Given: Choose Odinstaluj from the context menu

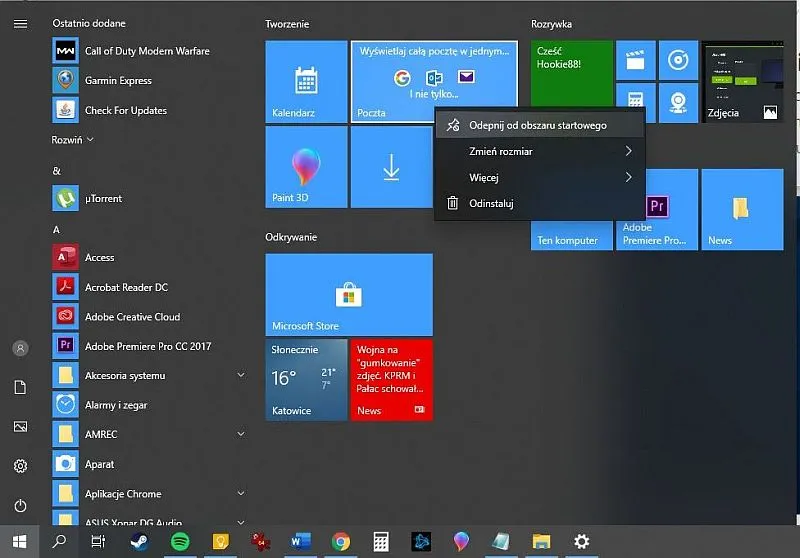Looking at the screenshot, I should point(491,203).
